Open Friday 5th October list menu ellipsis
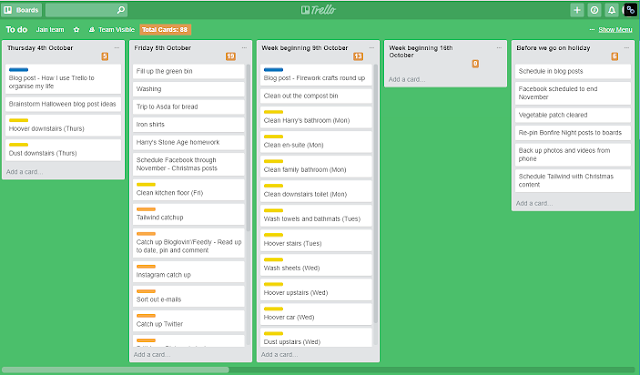The width and height of the screenshot is (640, 375). (x=244, y=48)
